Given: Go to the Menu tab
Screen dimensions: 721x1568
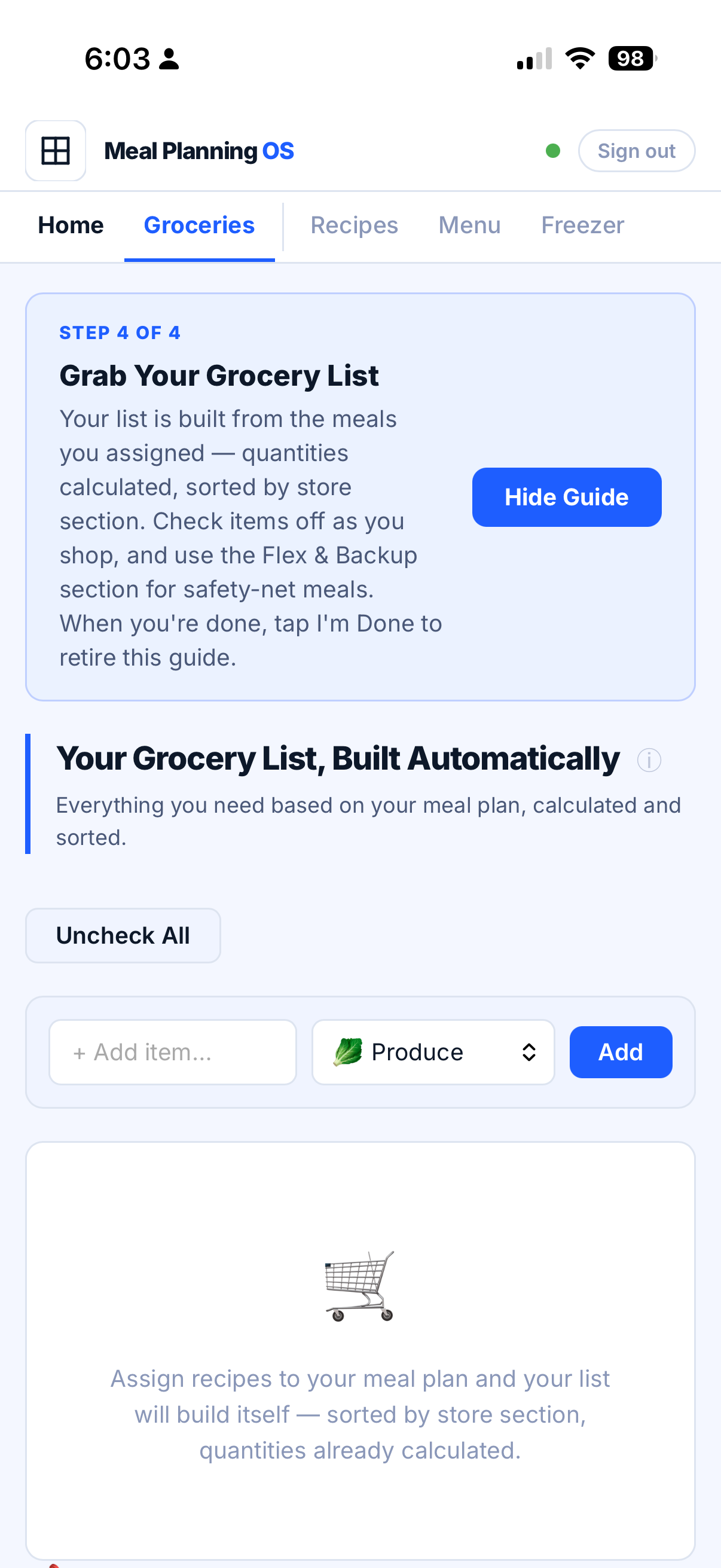Looking at the screenshot, I should (469, 225).
